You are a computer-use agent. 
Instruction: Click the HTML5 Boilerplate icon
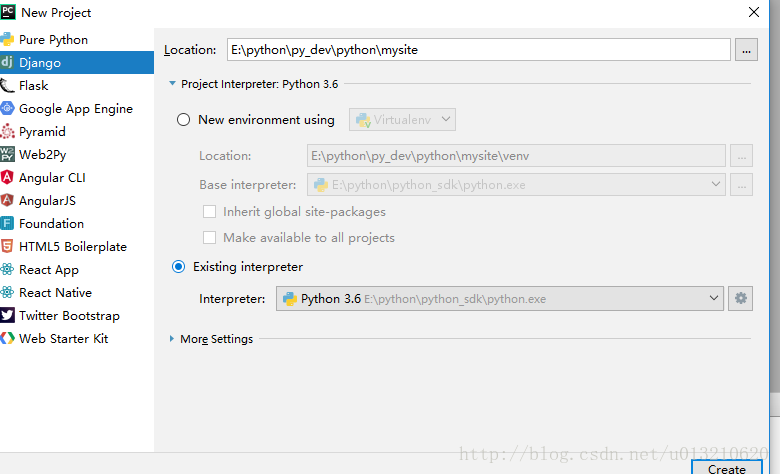pos(7,246)
